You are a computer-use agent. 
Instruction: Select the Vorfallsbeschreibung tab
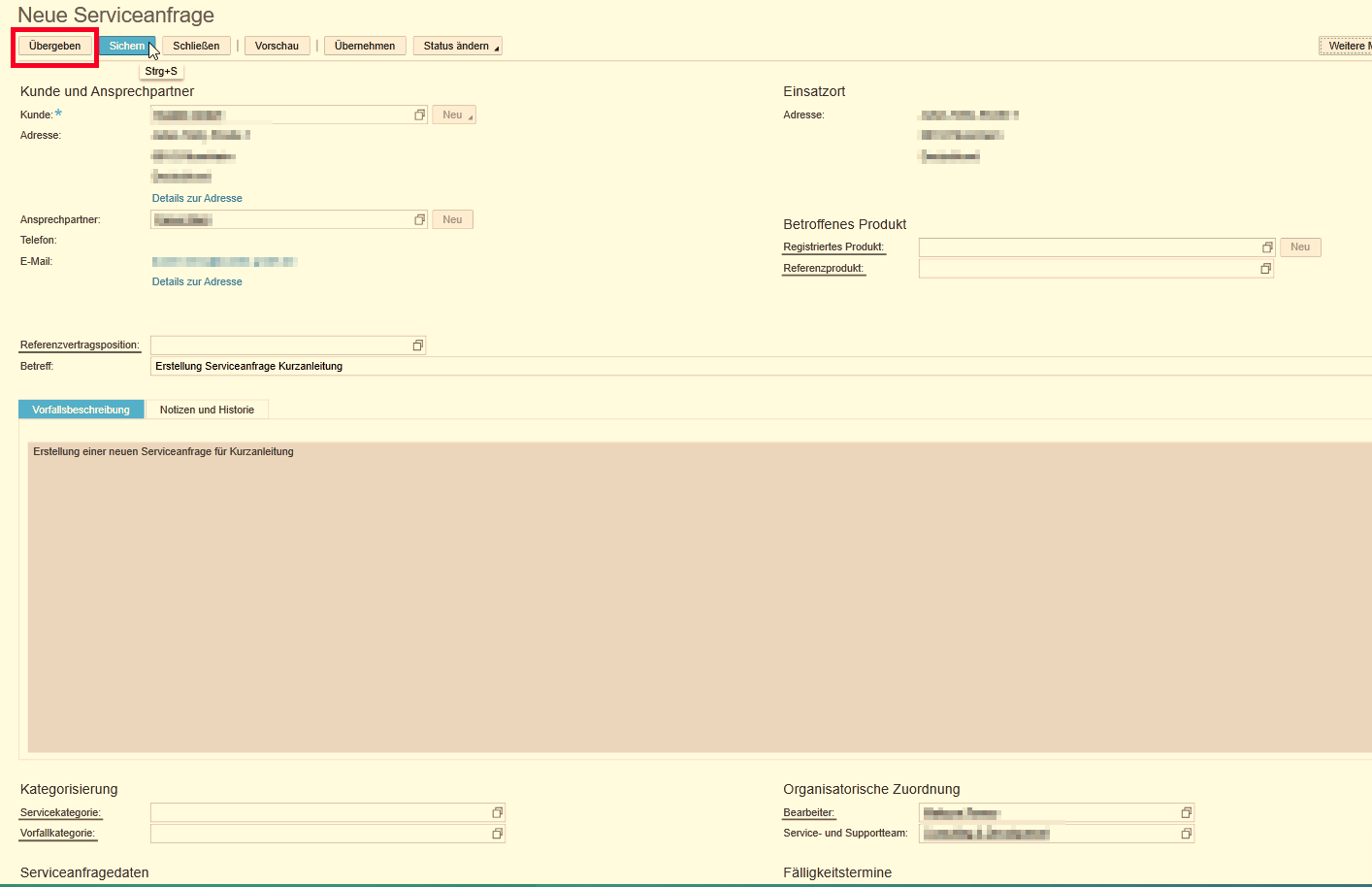coord(82,410)
